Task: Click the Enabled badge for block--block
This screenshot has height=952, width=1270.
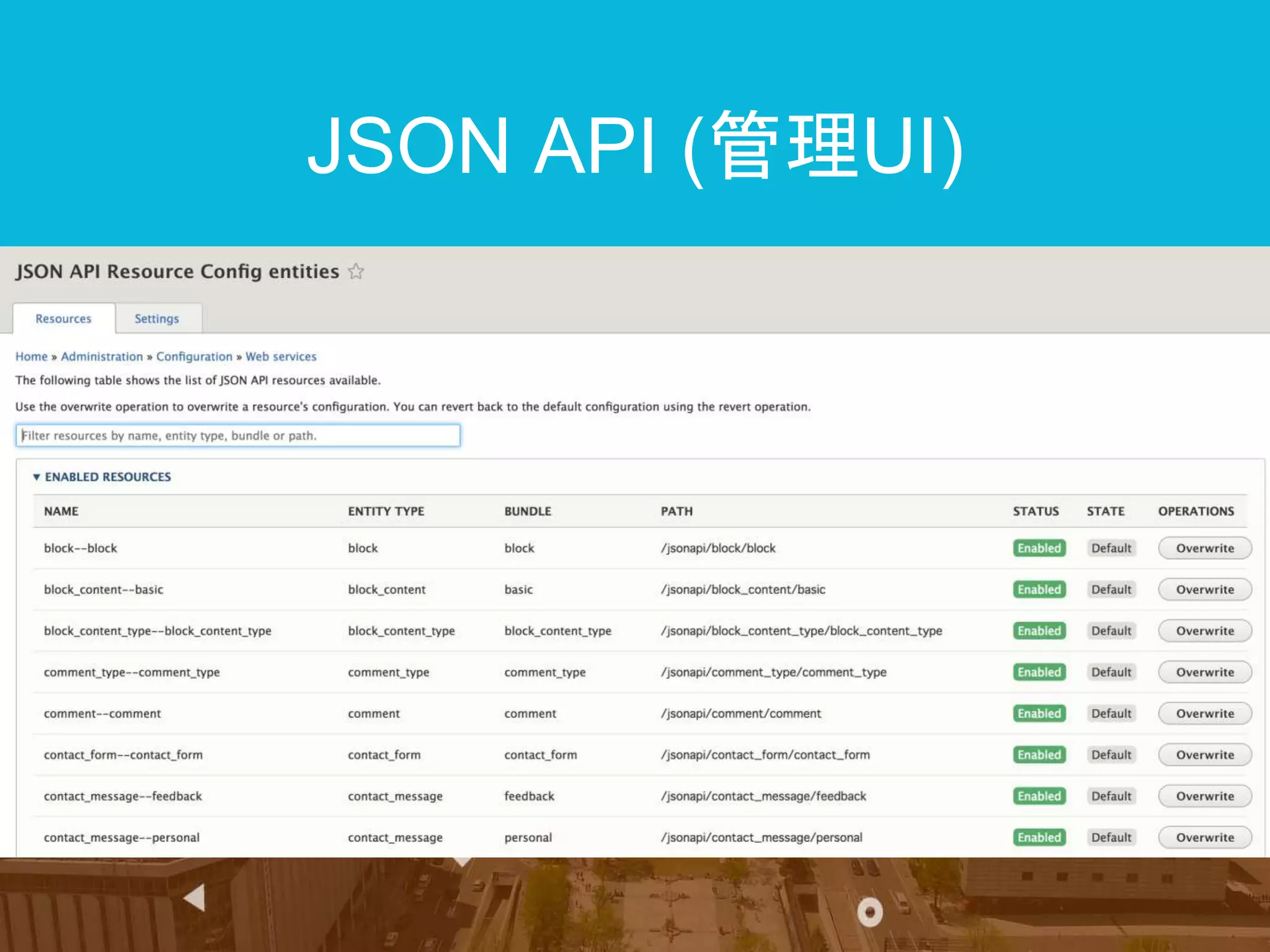Action: tap(1039, 548)
